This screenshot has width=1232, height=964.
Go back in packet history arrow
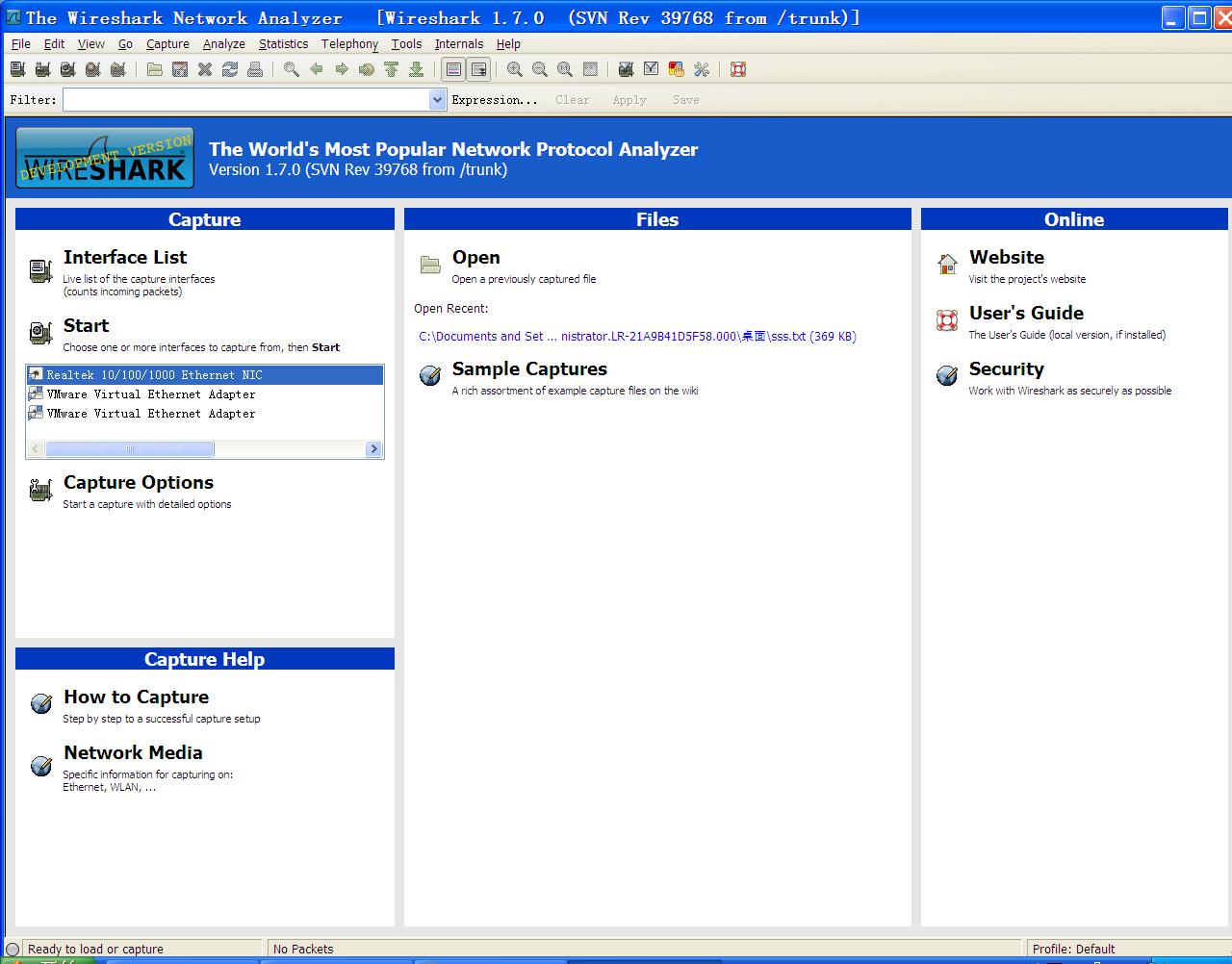(x=316, y=69)
